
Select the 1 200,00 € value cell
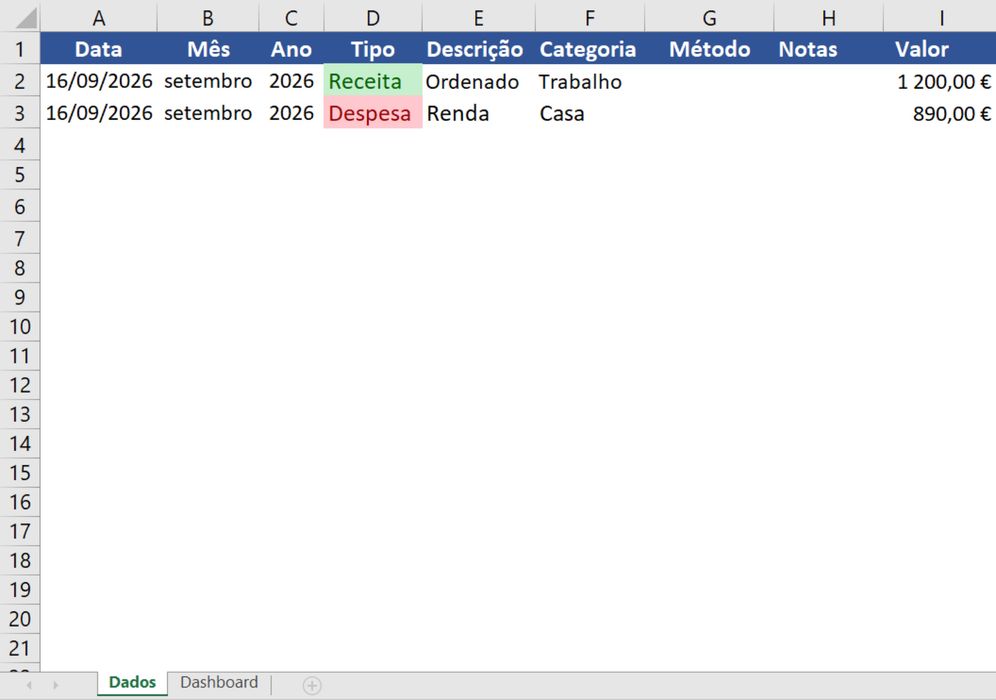(x=940, y=81)
